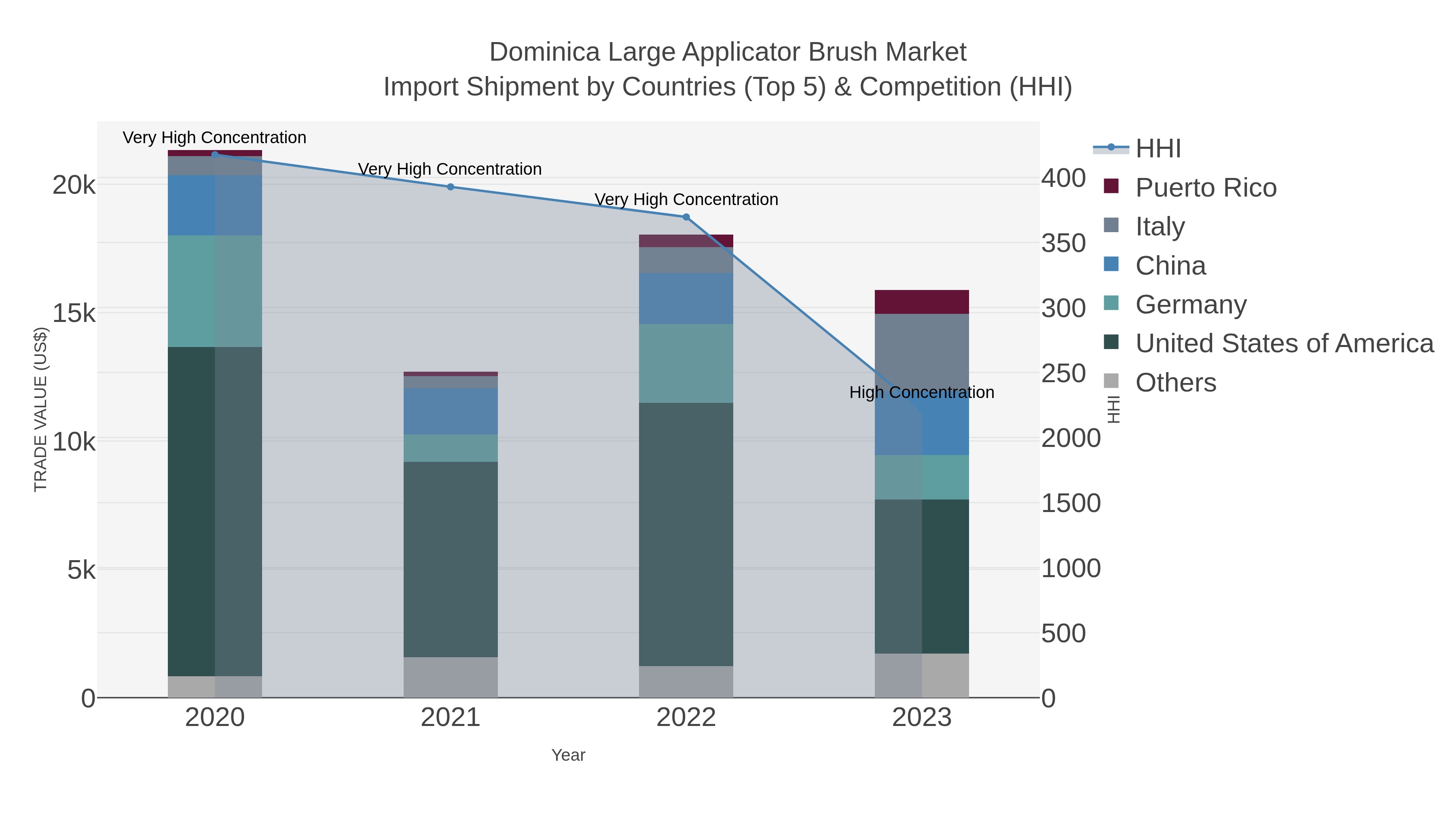
Task: Click the 2021 United States bar segment
Action: pos(451,560)
